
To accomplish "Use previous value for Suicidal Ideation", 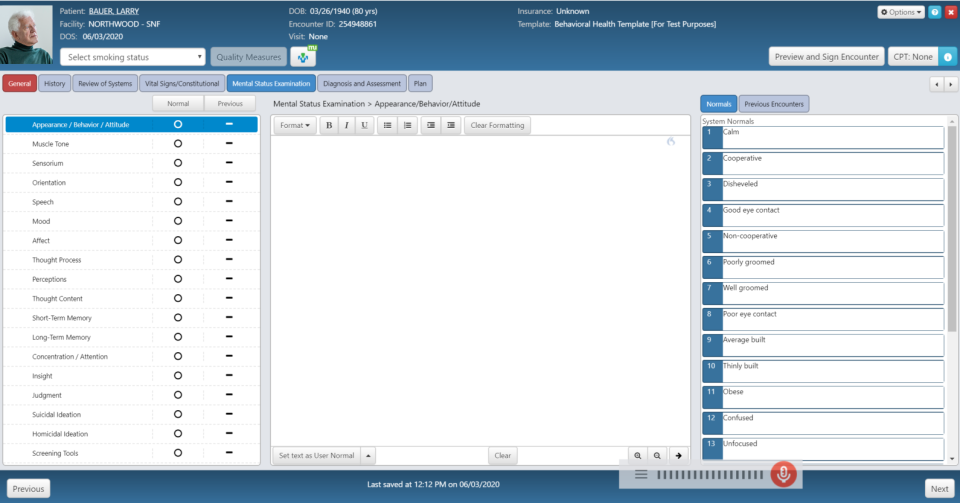I will click(x=229, y=414).
